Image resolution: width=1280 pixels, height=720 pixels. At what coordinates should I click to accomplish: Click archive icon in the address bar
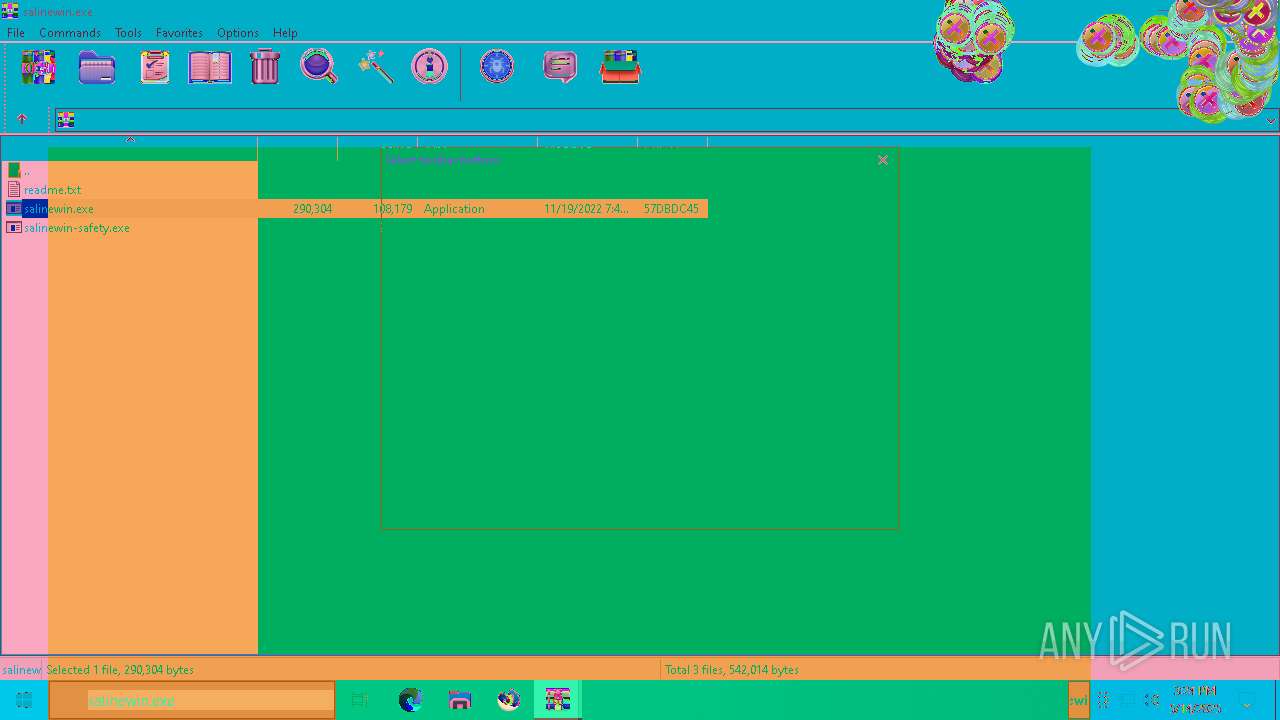(66, 120)
